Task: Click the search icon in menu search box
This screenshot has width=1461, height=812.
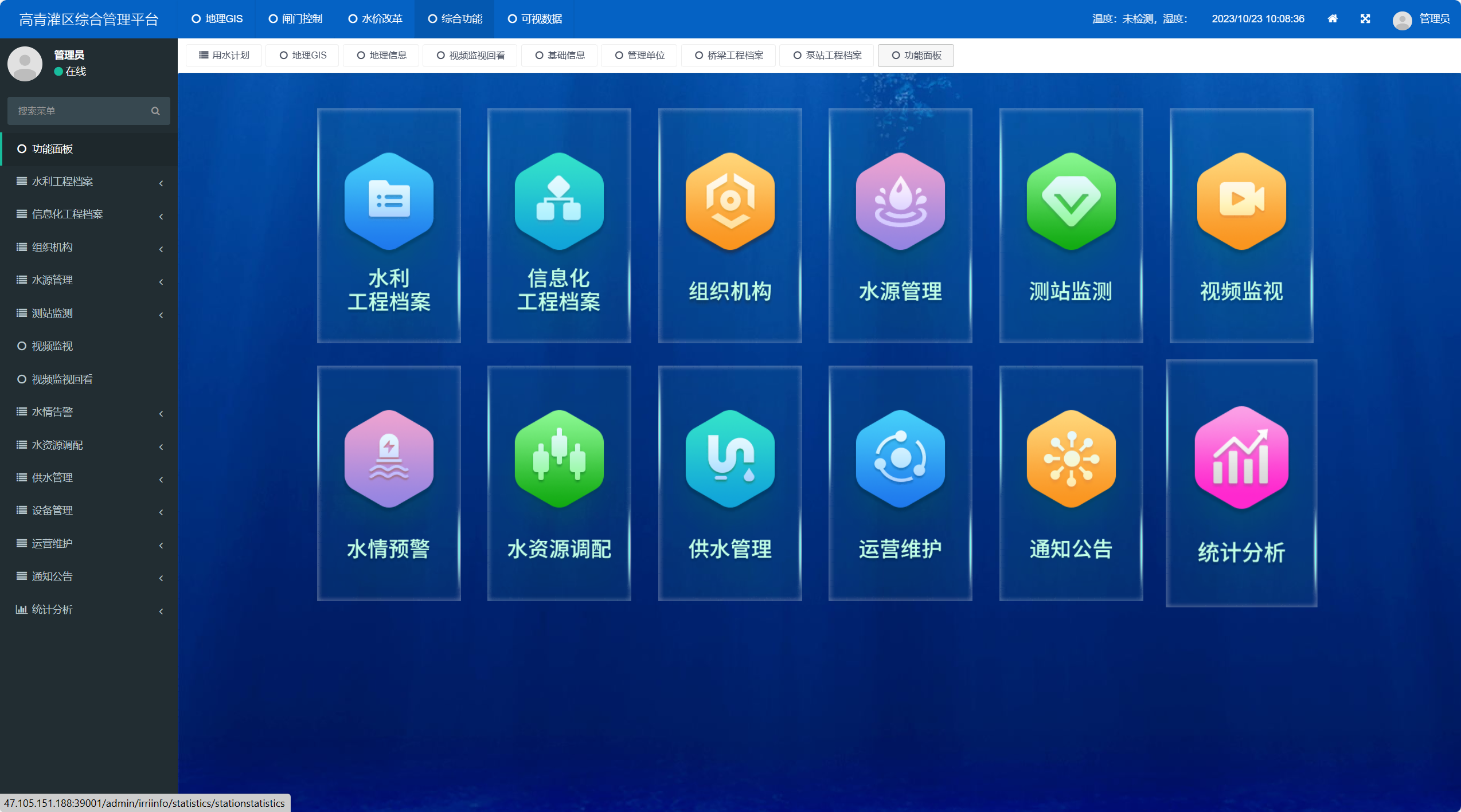Action: click(155, 111)
